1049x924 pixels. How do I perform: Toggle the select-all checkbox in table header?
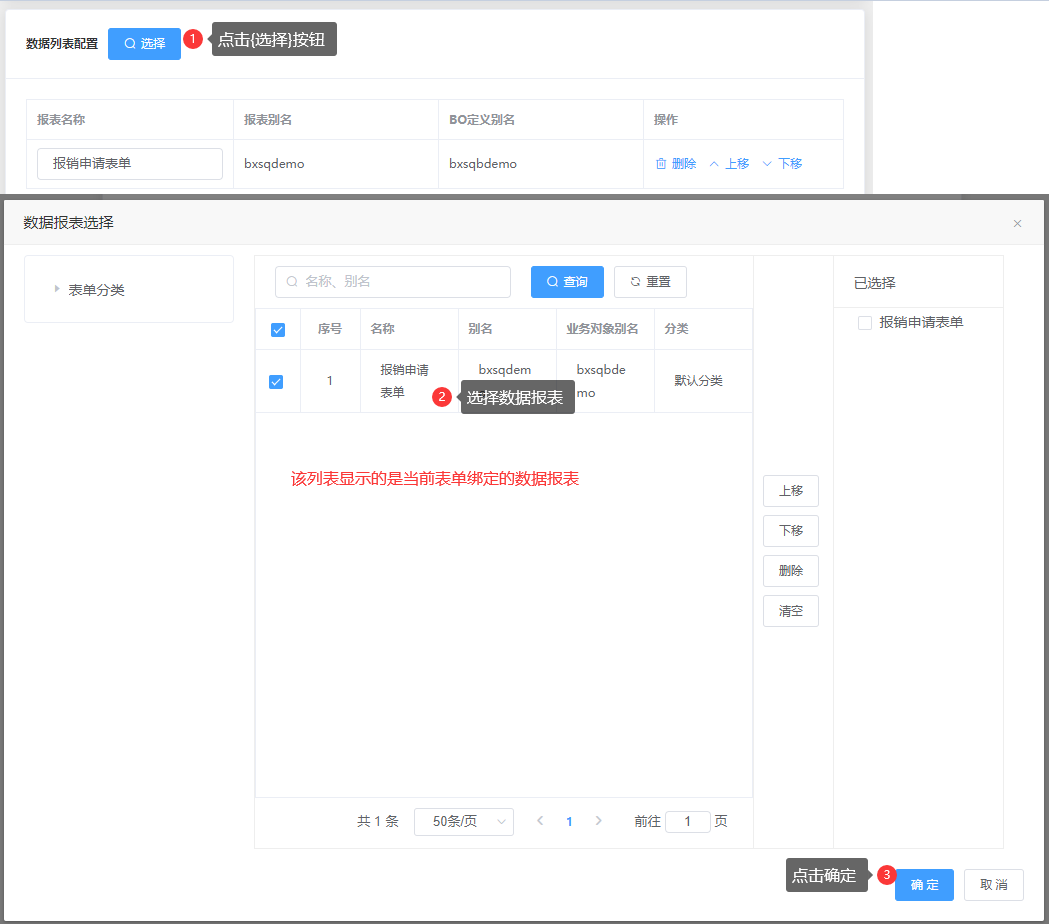pos(278,330)
